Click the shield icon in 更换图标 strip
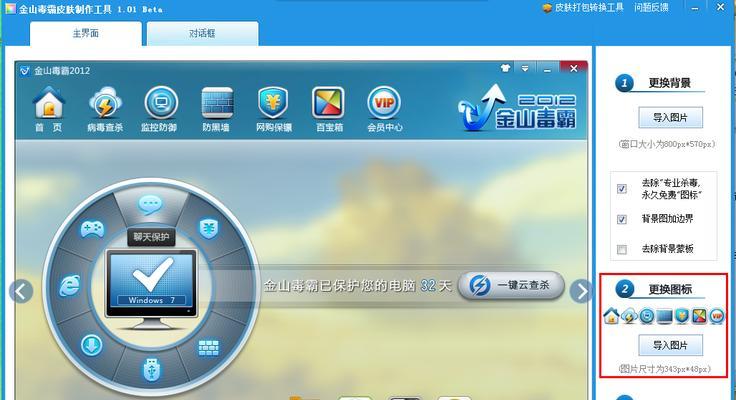This screenshot has height=400, width=736. pyautogui.click(x=682, y=316)
